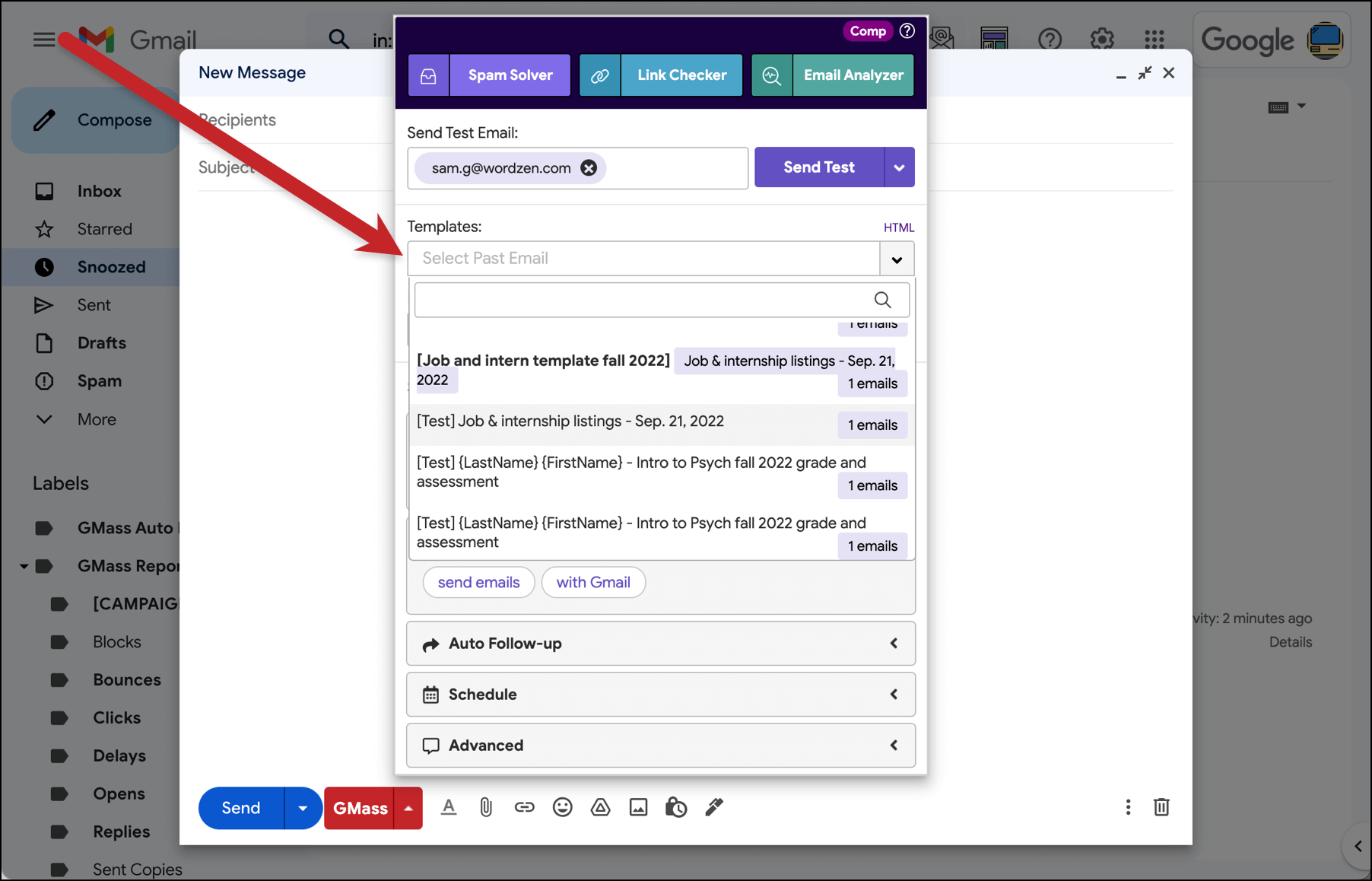The width and height of the screenshot is (1372, 881).
Task: Insert photo with the image icon
Action: (x=638, y=807)
